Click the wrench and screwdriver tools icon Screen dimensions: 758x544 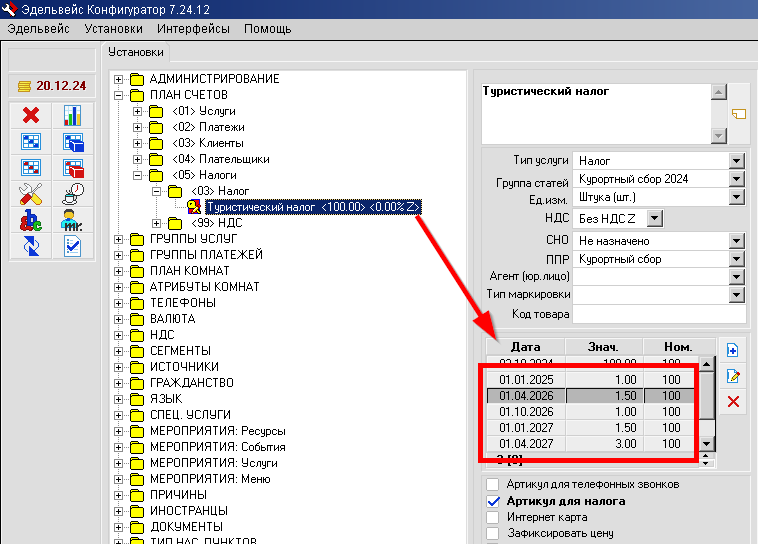point(30,194)
